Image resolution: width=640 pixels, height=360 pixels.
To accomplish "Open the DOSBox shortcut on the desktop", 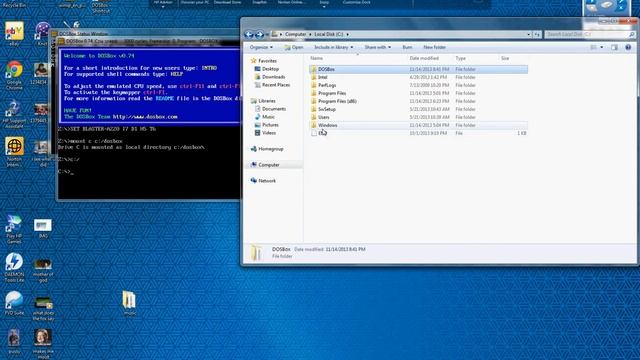I will 101,6.
